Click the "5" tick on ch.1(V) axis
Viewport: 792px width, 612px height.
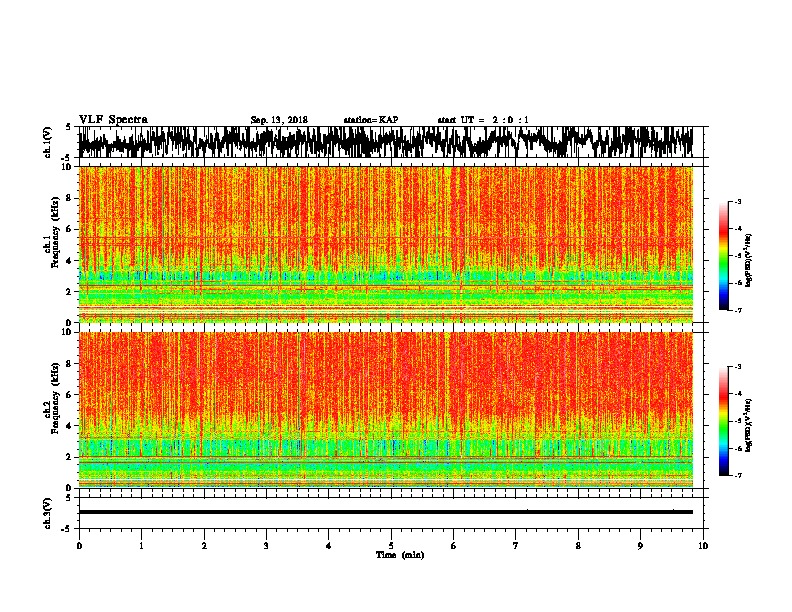(x=70, y=127)
